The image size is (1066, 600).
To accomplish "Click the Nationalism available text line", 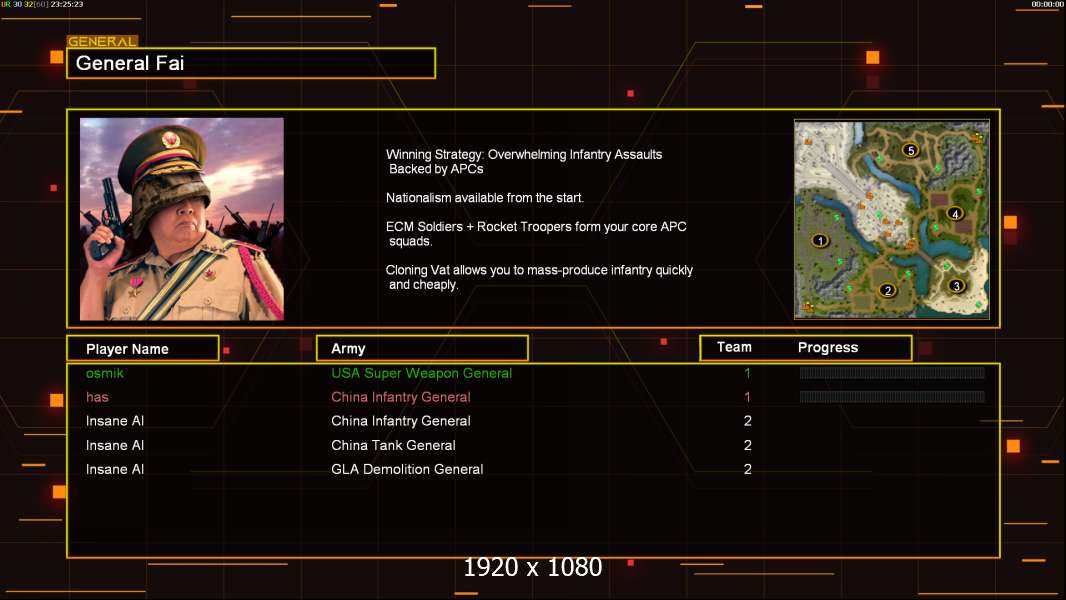I will pos(485,198).
